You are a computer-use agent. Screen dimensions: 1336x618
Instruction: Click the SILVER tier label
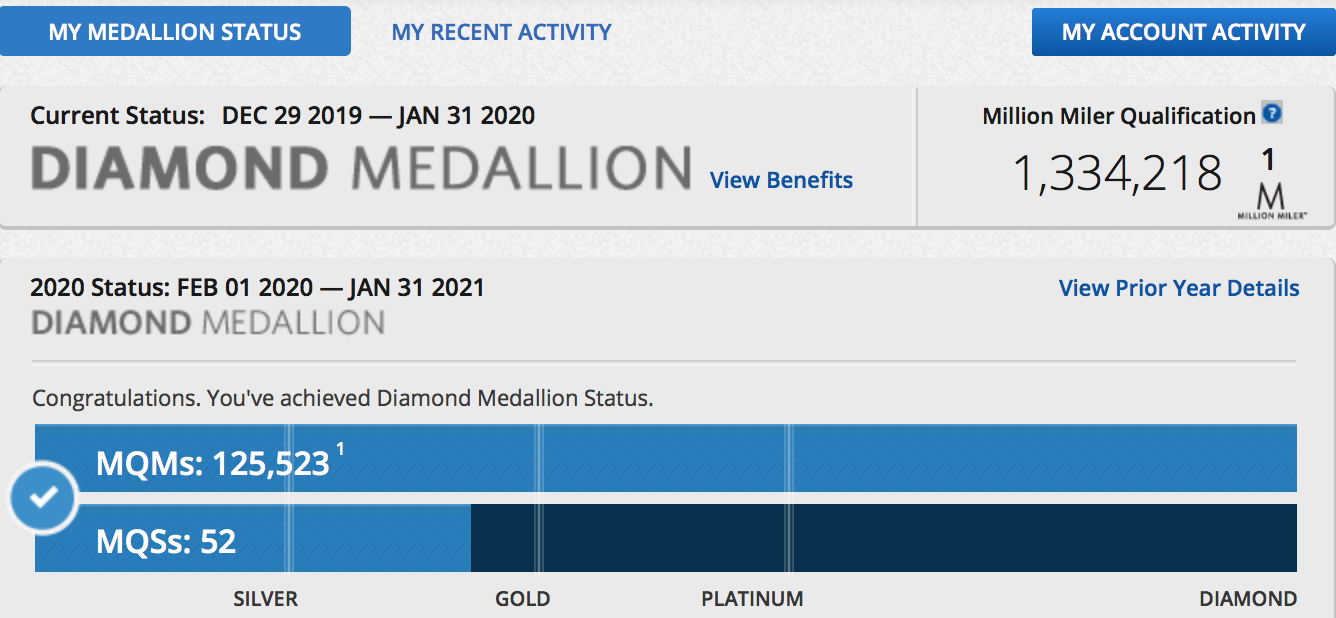pyautogui.click(x=266, y=599)
